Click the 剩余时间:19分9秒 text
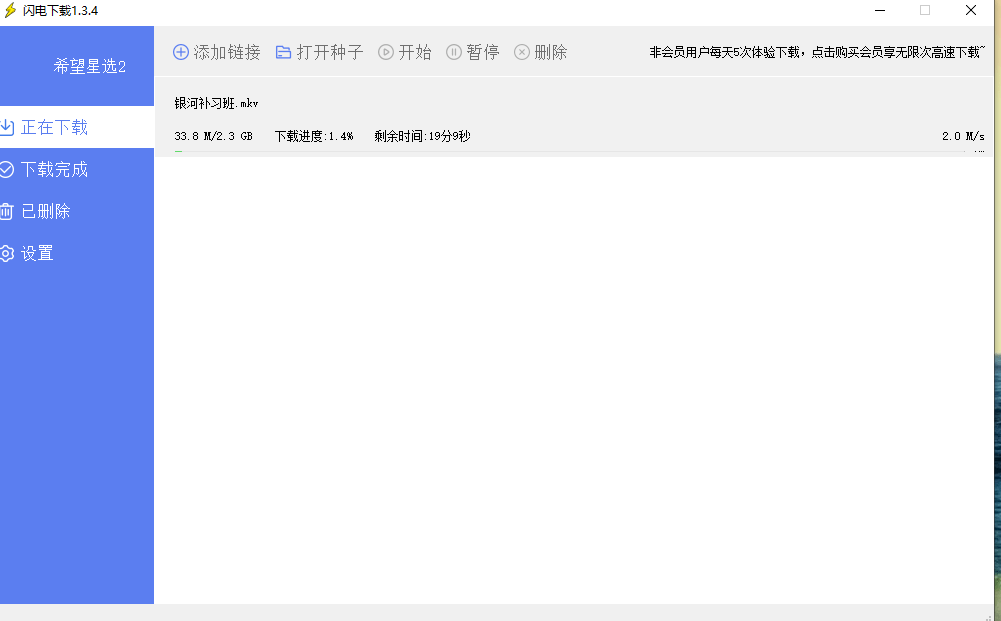 tap(423, 136)
